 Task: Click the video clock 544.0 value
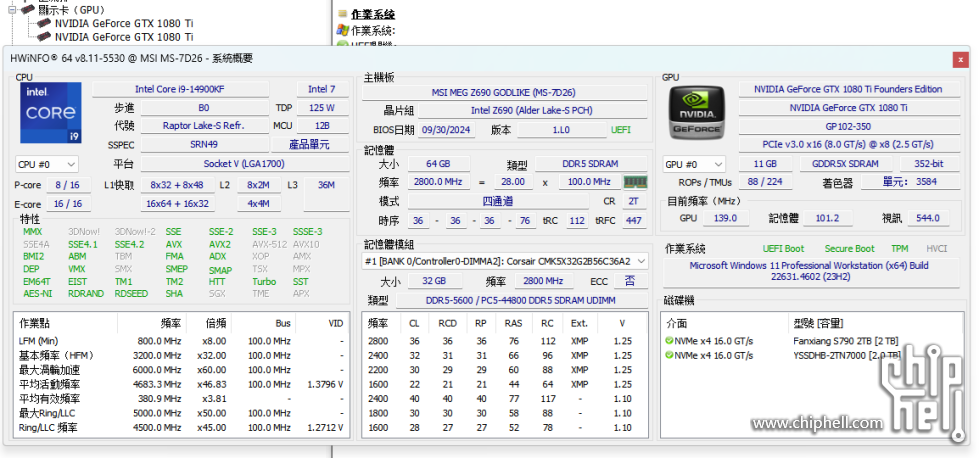(928, 218)
